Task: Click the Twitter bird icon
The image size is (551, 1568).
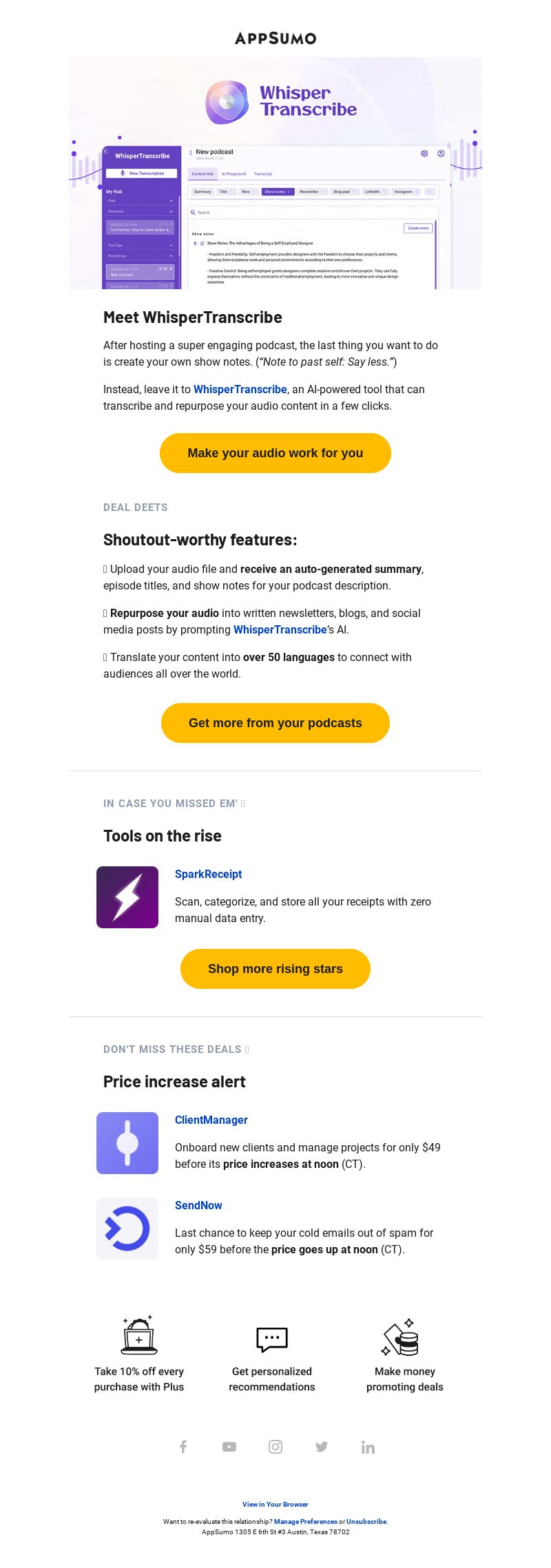Action: tap(322, 1447)
